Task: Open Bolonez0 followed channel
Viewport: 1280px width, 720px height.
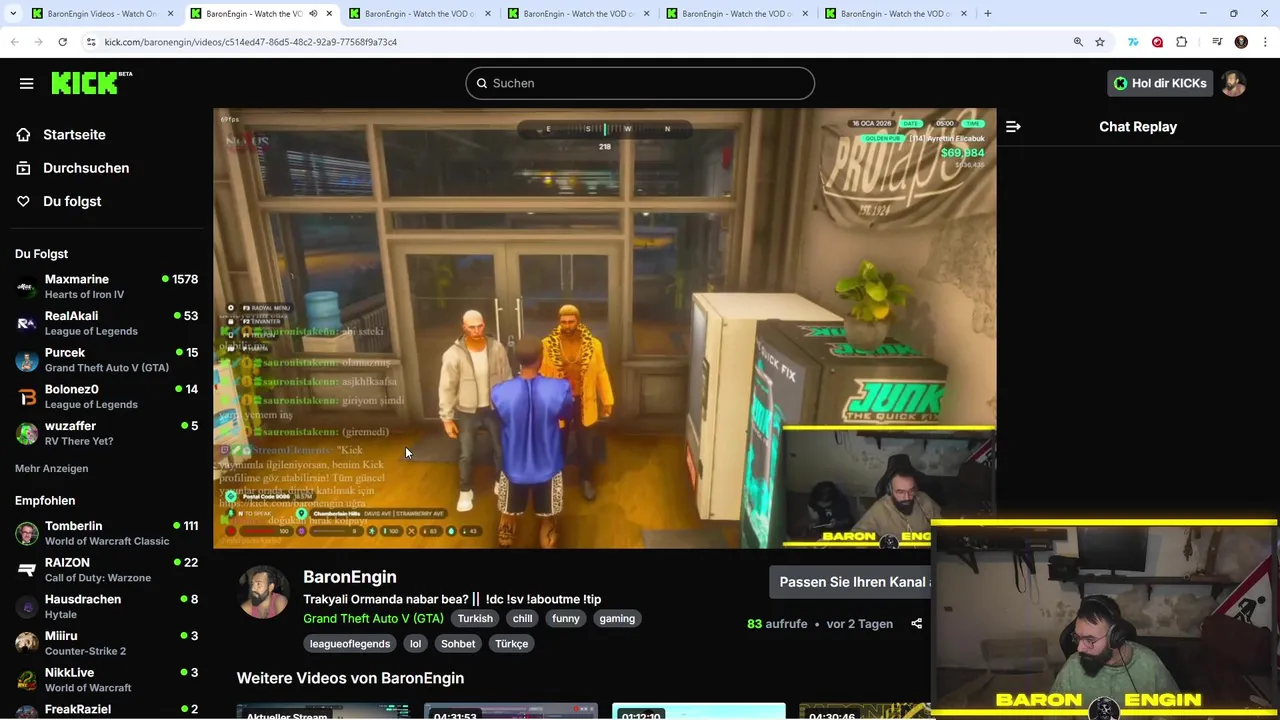Action: 106,396
